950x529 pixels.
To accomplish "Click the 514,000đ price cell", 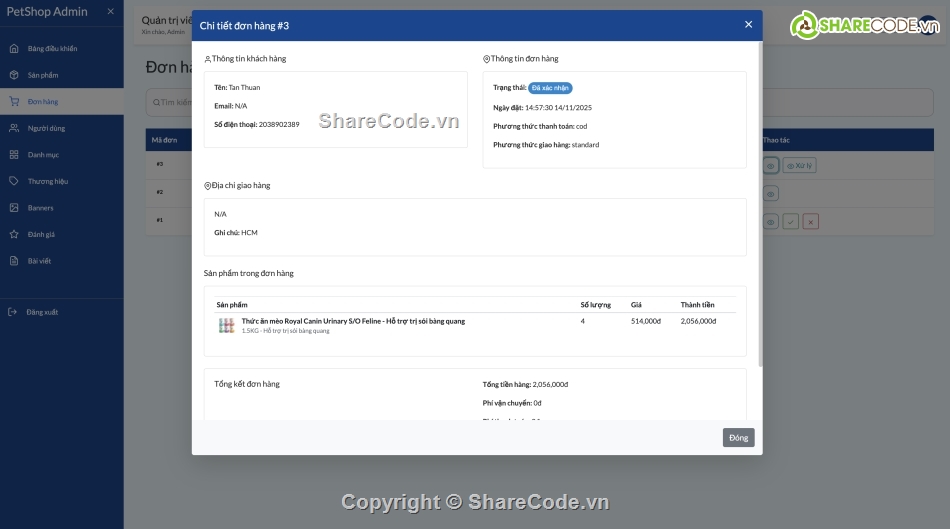I will pos(646,321).
